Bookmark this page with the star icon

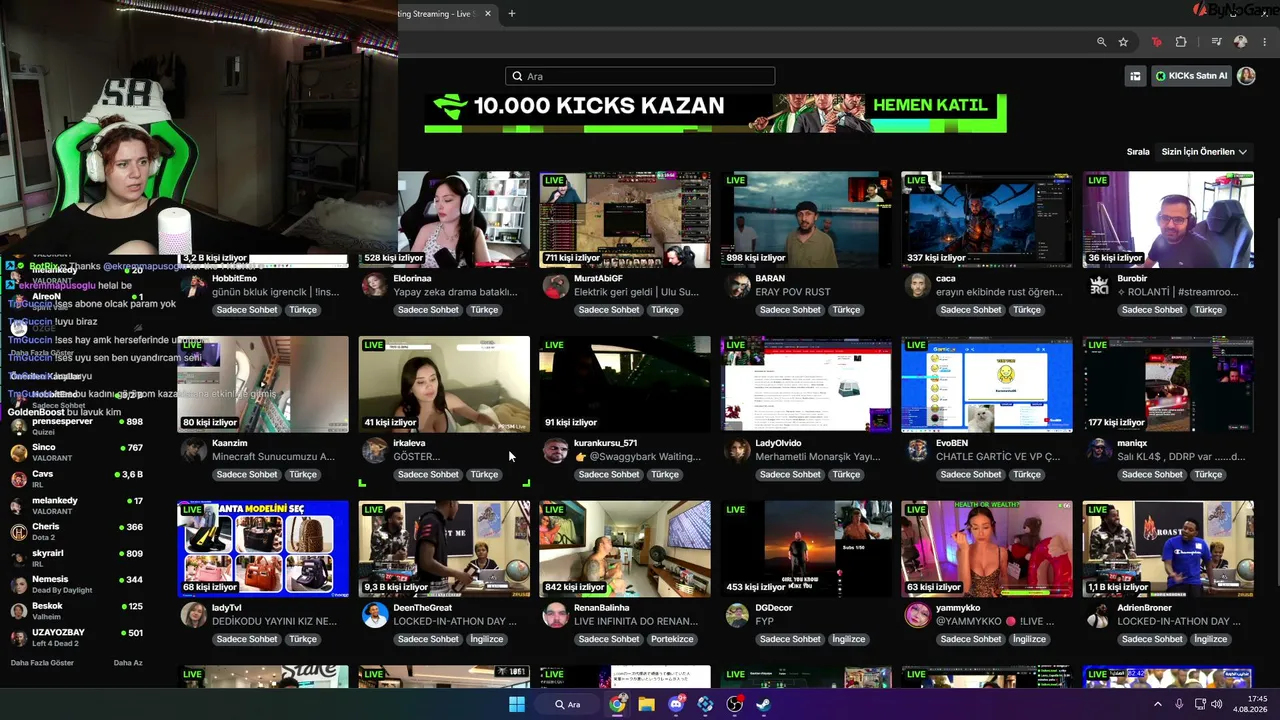point(1123,42)
